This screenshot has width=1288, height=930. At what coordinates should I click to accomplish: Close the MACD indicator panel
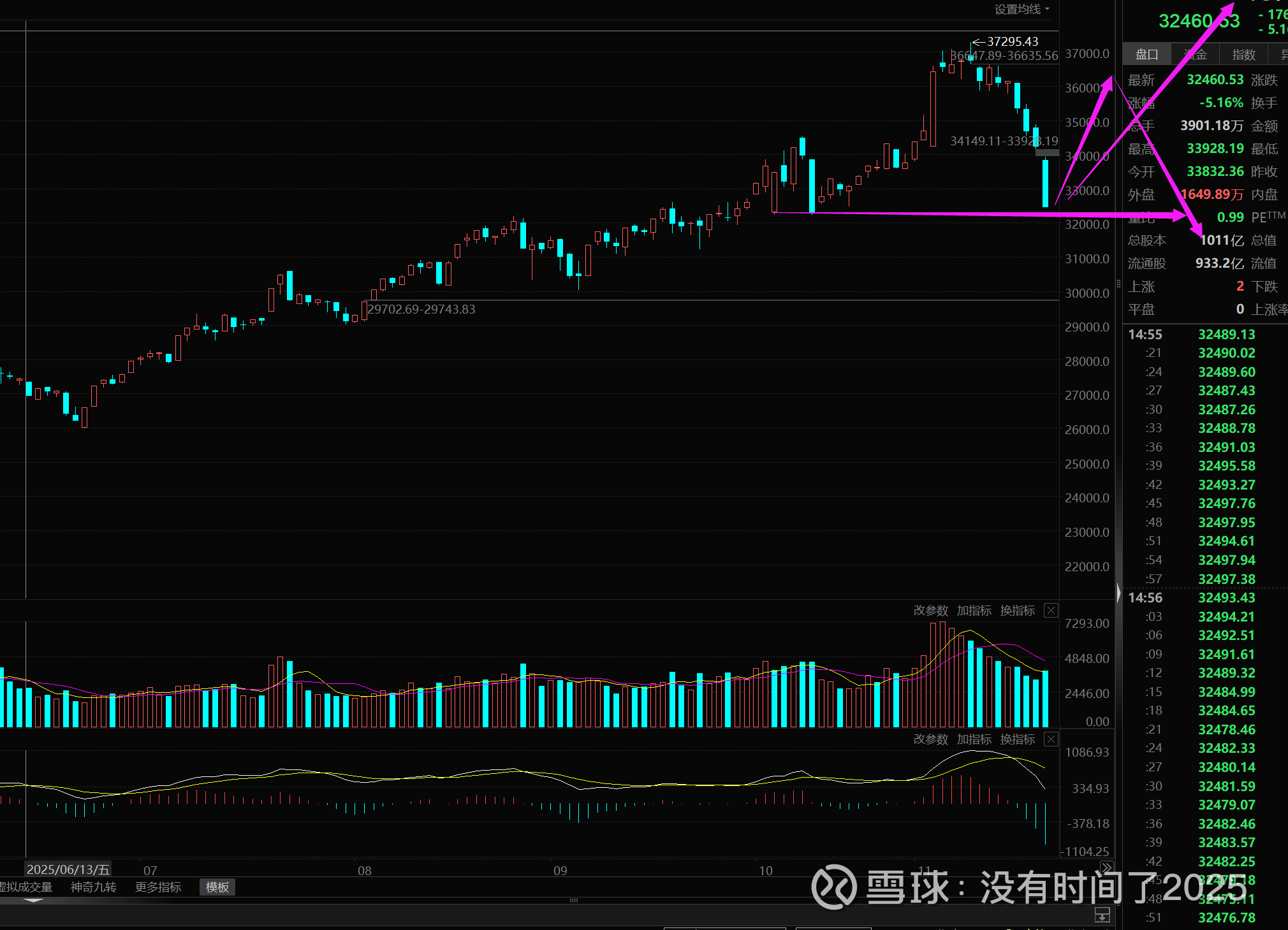(1051, 739)
